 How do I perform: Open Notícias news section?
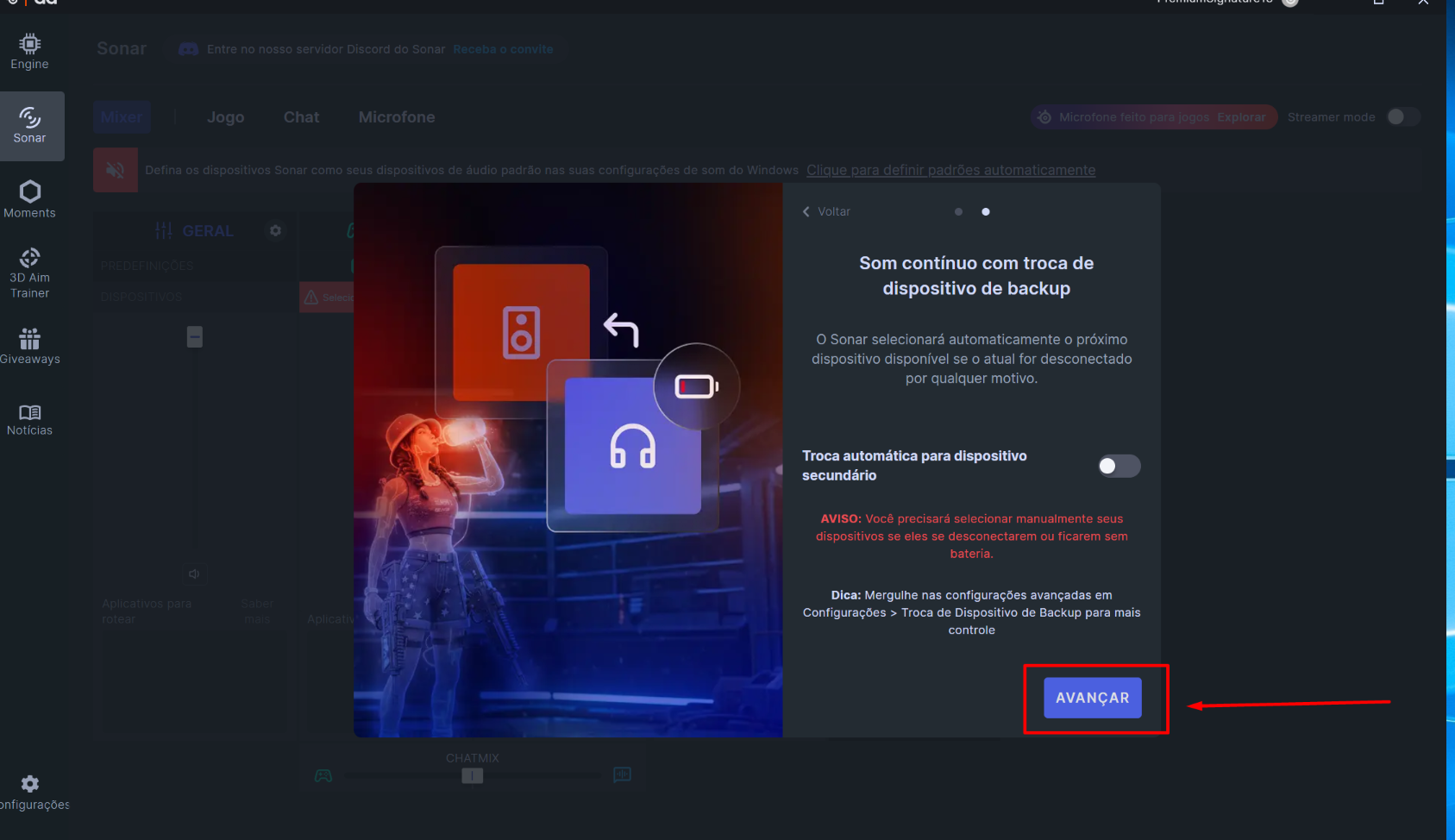click(29, 420)
